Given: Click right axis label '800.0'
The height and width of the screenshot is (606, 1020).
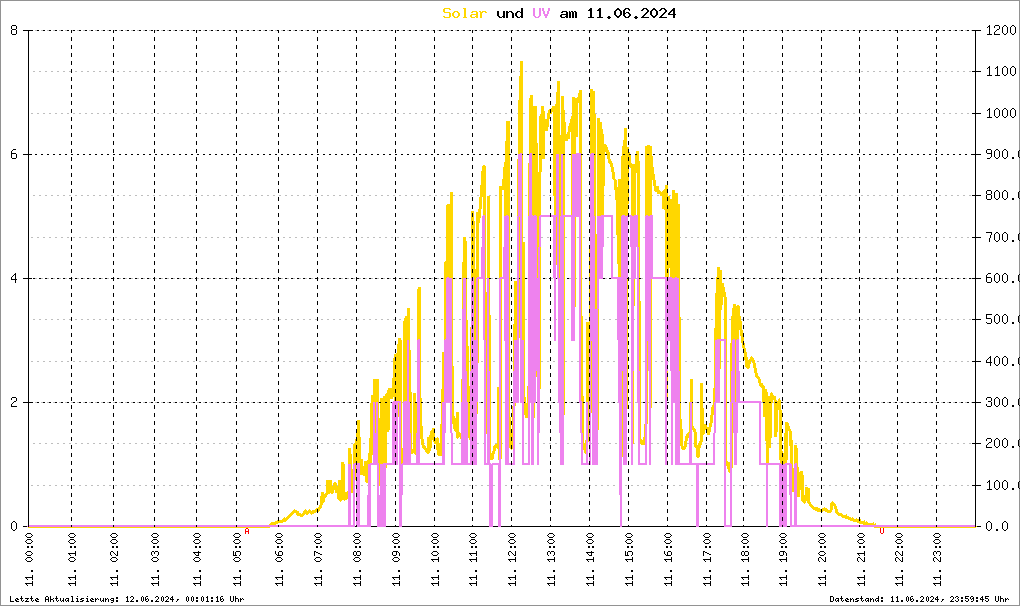Looking at the screenshot, I should 1002,196.
